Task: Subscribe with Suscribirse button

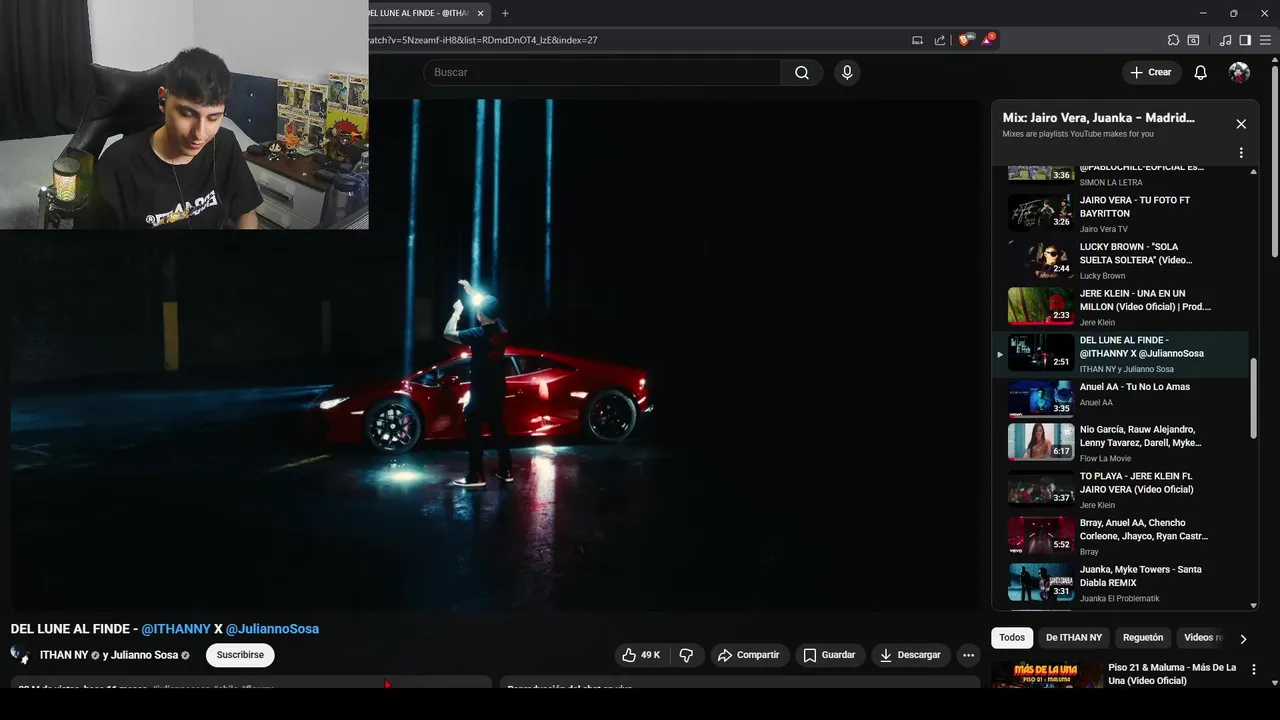Action: [x=240, y=655]
